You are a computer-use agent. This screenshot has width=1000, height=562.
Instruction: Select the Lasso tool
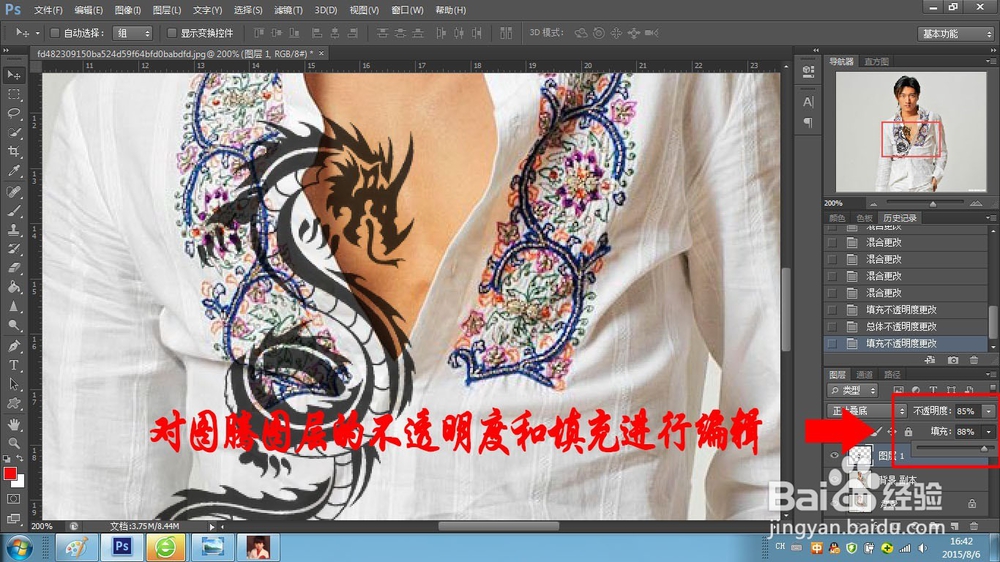[x=13, y=114]
